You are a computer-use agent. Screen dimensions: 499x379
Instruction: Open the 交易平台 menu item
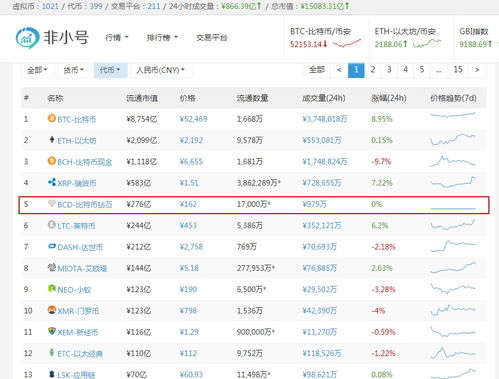212,37
